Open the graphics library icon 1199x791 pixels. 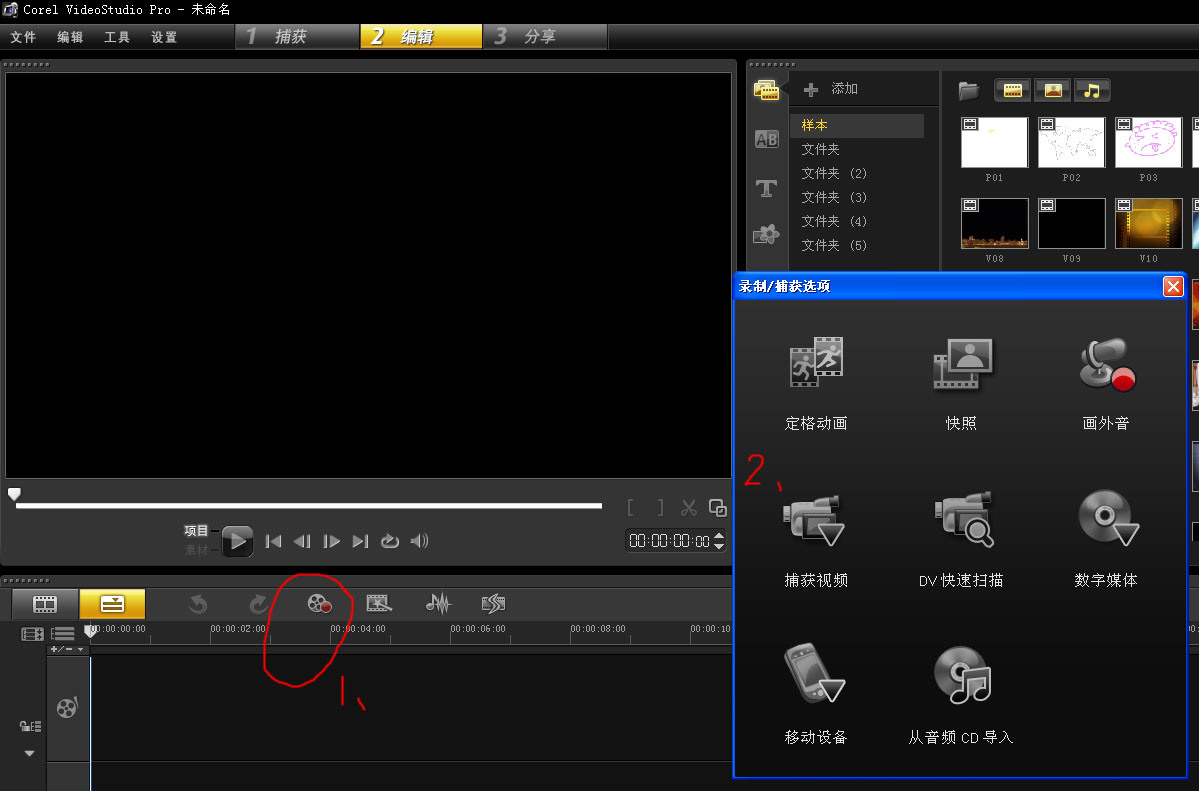766,234
